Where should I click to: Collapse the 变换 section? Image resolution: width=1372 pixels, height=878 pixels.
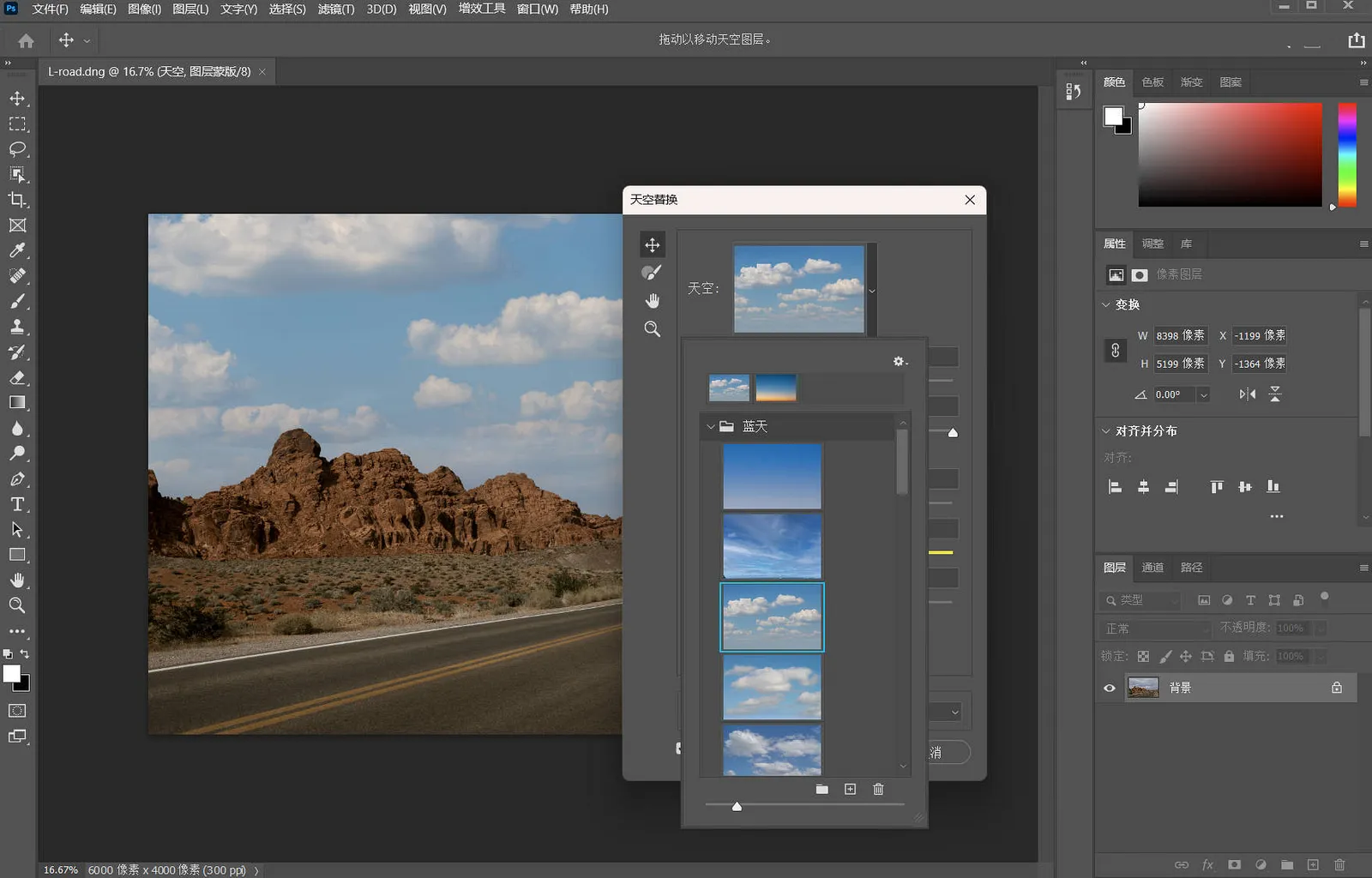coord(1106,304)
